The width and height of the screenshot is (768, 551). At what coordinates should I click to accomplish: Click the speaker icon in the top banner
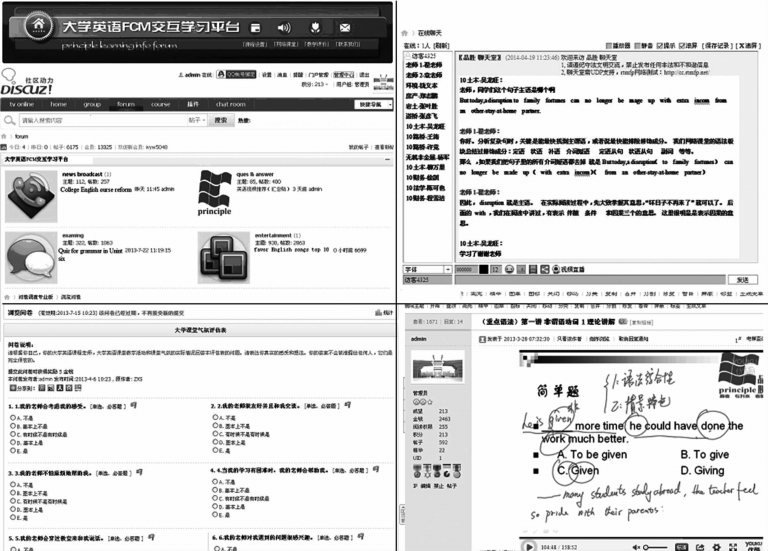click(284, 27)
